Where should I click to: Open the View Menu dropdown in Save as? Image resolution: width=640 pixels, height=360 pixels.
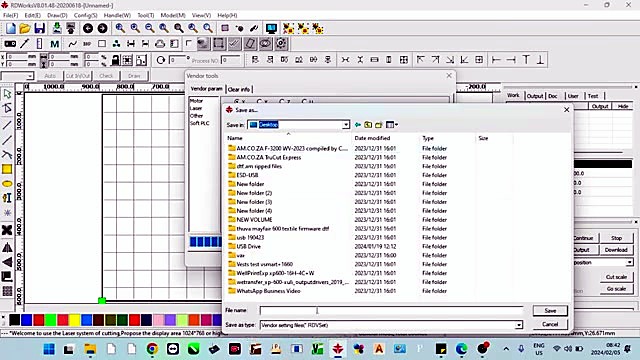[x=392, y=124]
